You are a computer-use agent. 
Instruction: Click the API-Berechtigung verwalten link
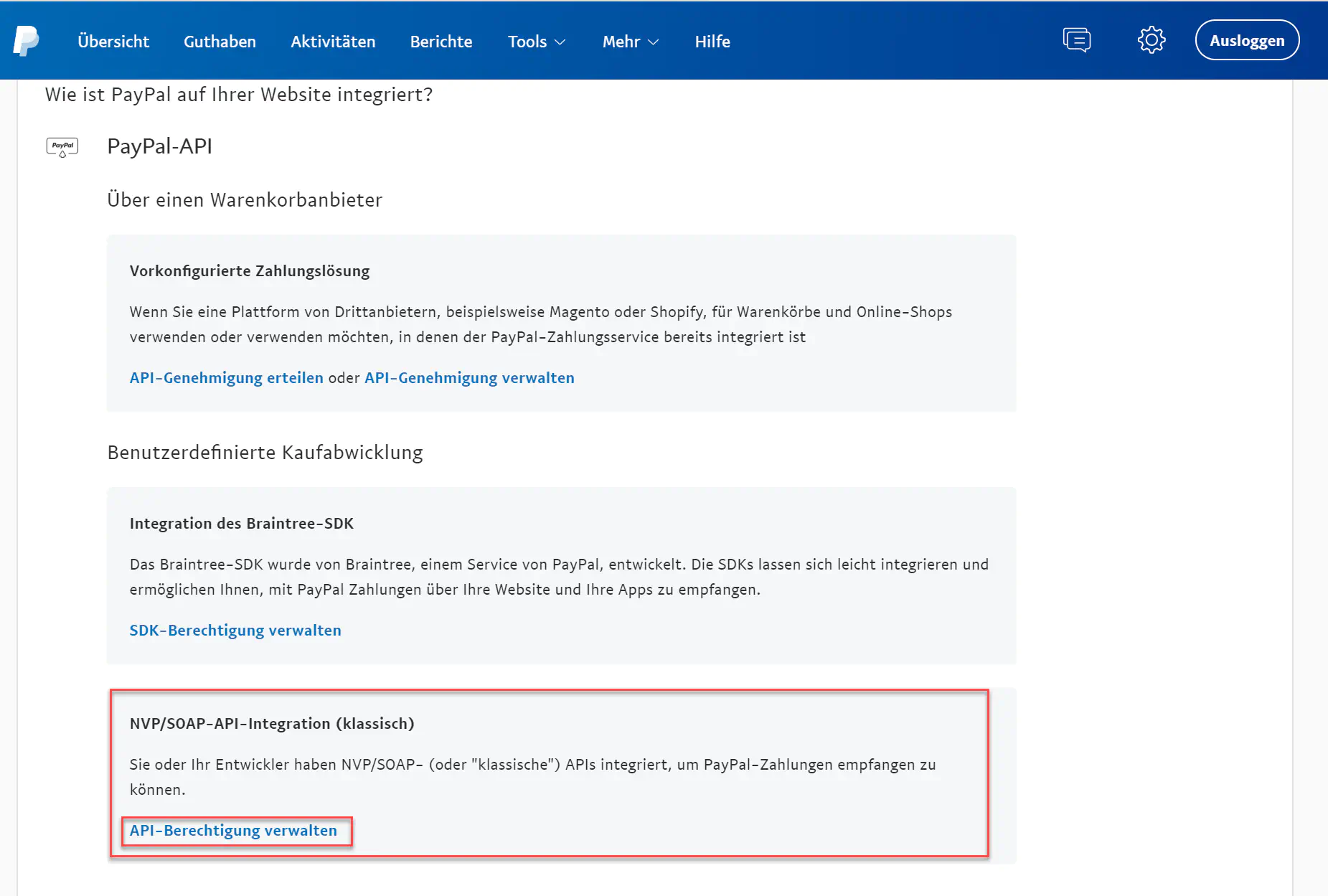click(x=233, y=831)
